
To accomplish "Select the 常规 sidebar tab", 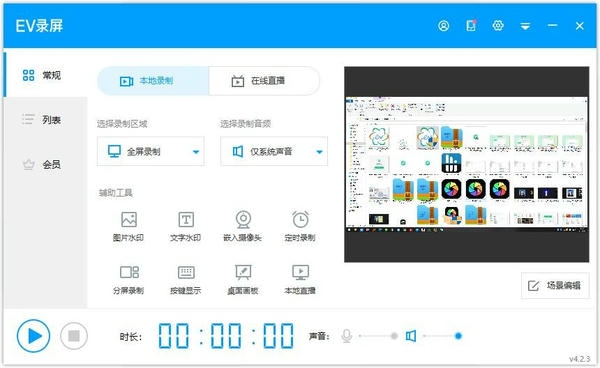I will 46,75.
